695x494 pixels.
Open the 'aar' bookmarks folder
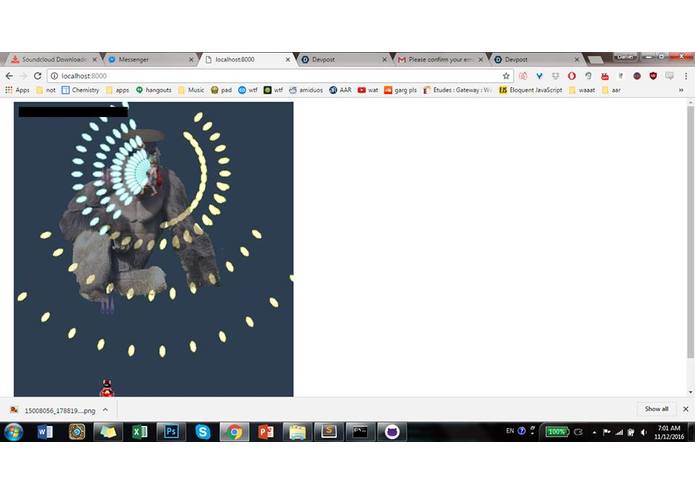[611, 90]
